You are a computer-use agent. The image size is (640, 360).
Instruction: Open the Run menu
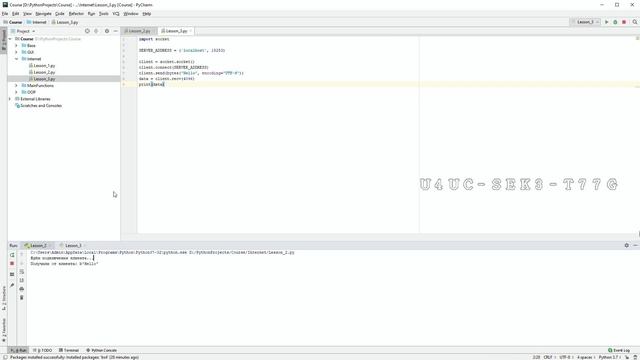(x=91, y=13)
